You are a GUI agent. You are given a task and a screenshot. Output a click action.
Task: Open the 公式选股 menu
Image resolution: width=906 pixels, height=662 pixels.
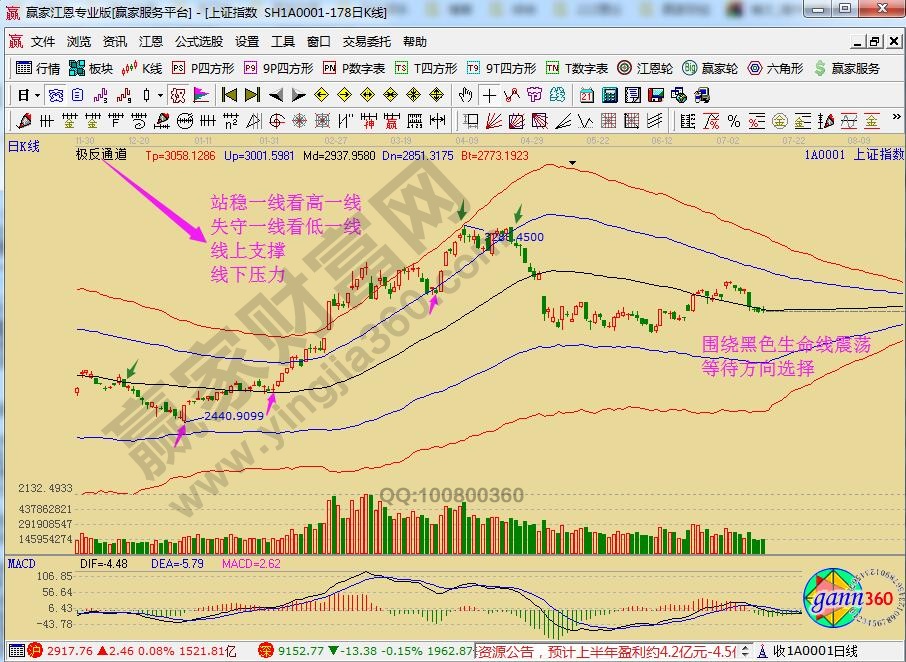pos(199,42)
